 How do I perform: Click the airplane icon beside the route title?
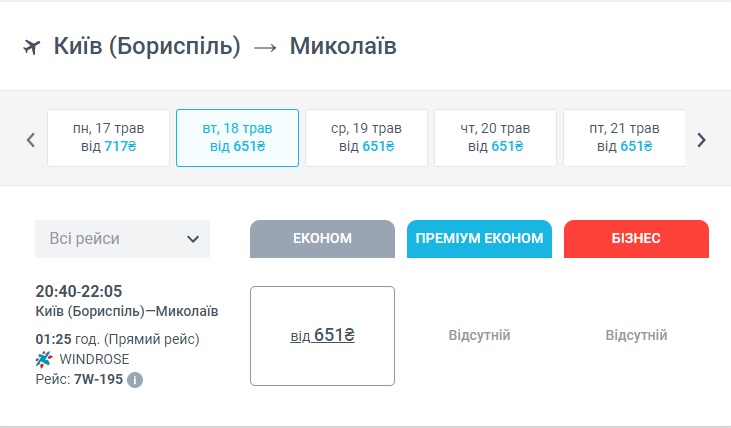(x=31, y=47)
